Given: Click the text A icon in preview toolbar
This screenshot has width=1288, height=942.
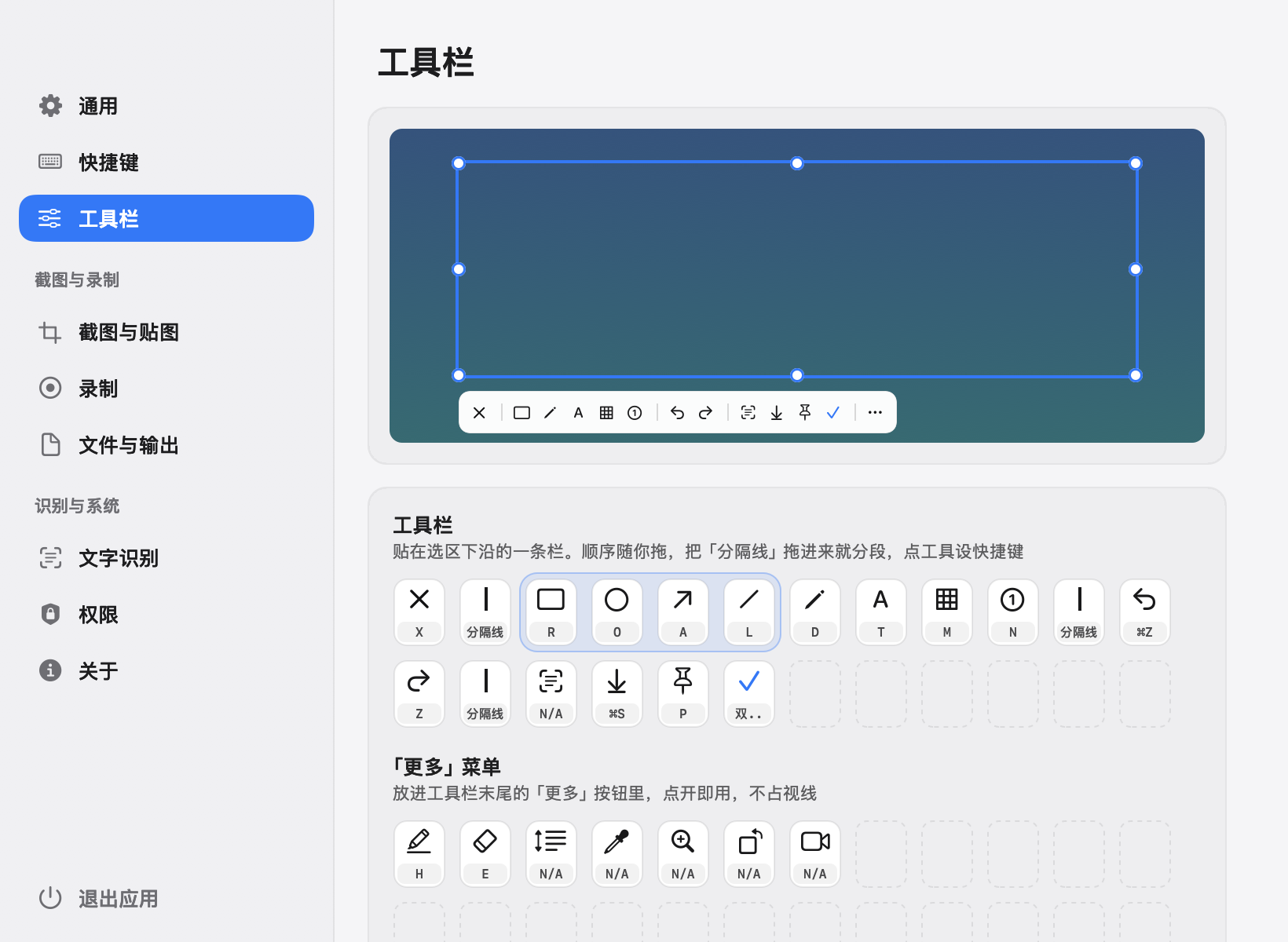Looking at the screenshot, I should pyautogui.click(x=578, y=412).
